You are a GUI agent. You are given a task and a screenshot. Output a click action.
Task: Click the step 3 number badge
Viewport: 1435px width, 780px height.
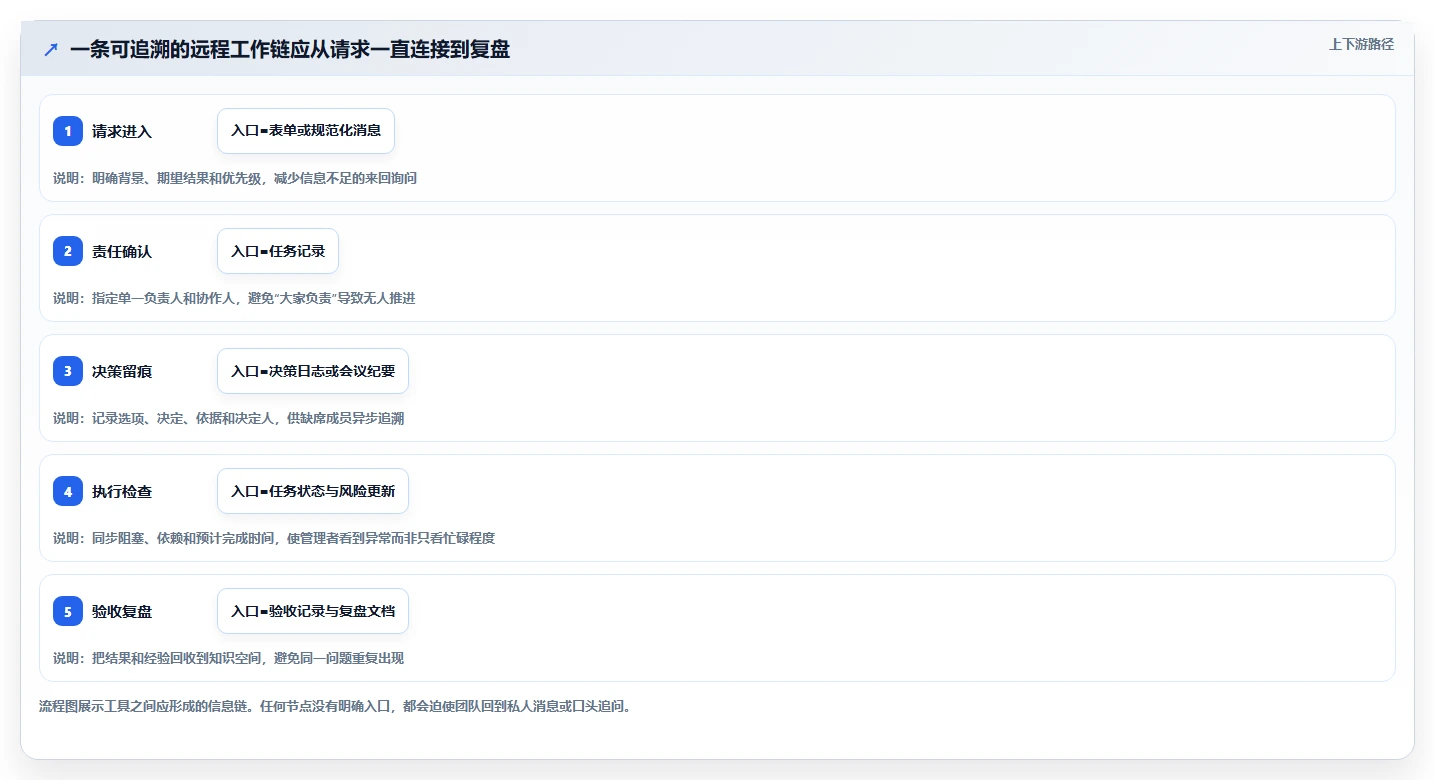point(68,371)
